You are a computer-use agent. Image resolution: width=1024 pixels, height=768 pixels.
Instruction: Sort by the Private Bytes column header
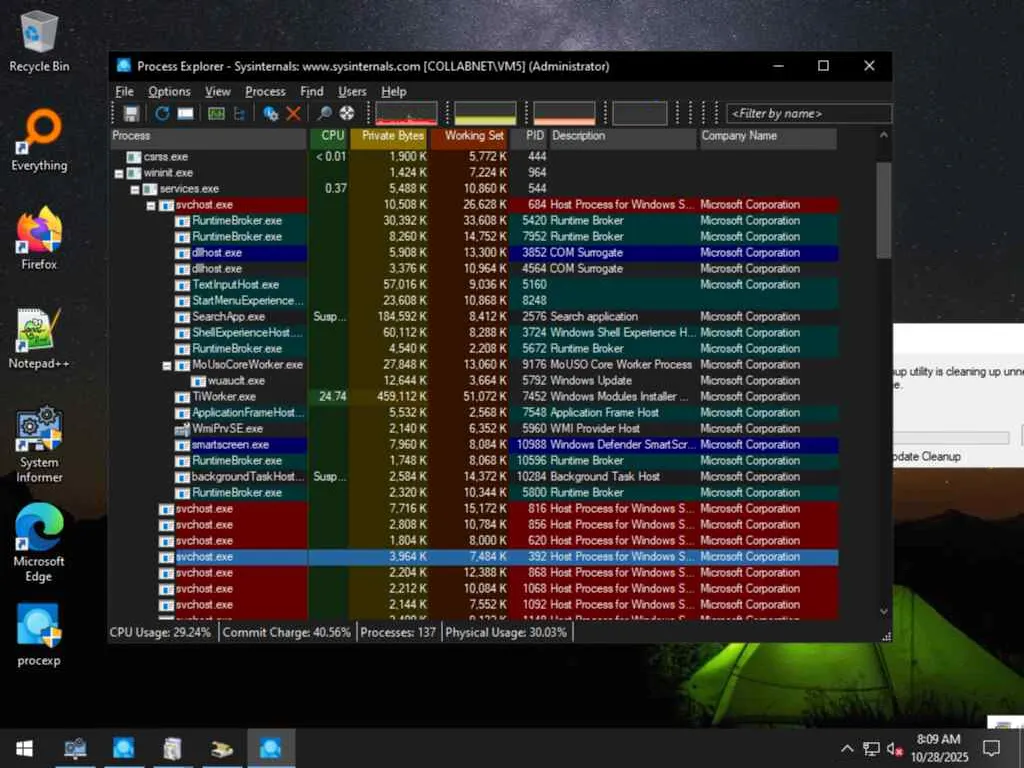coord(389,136)
